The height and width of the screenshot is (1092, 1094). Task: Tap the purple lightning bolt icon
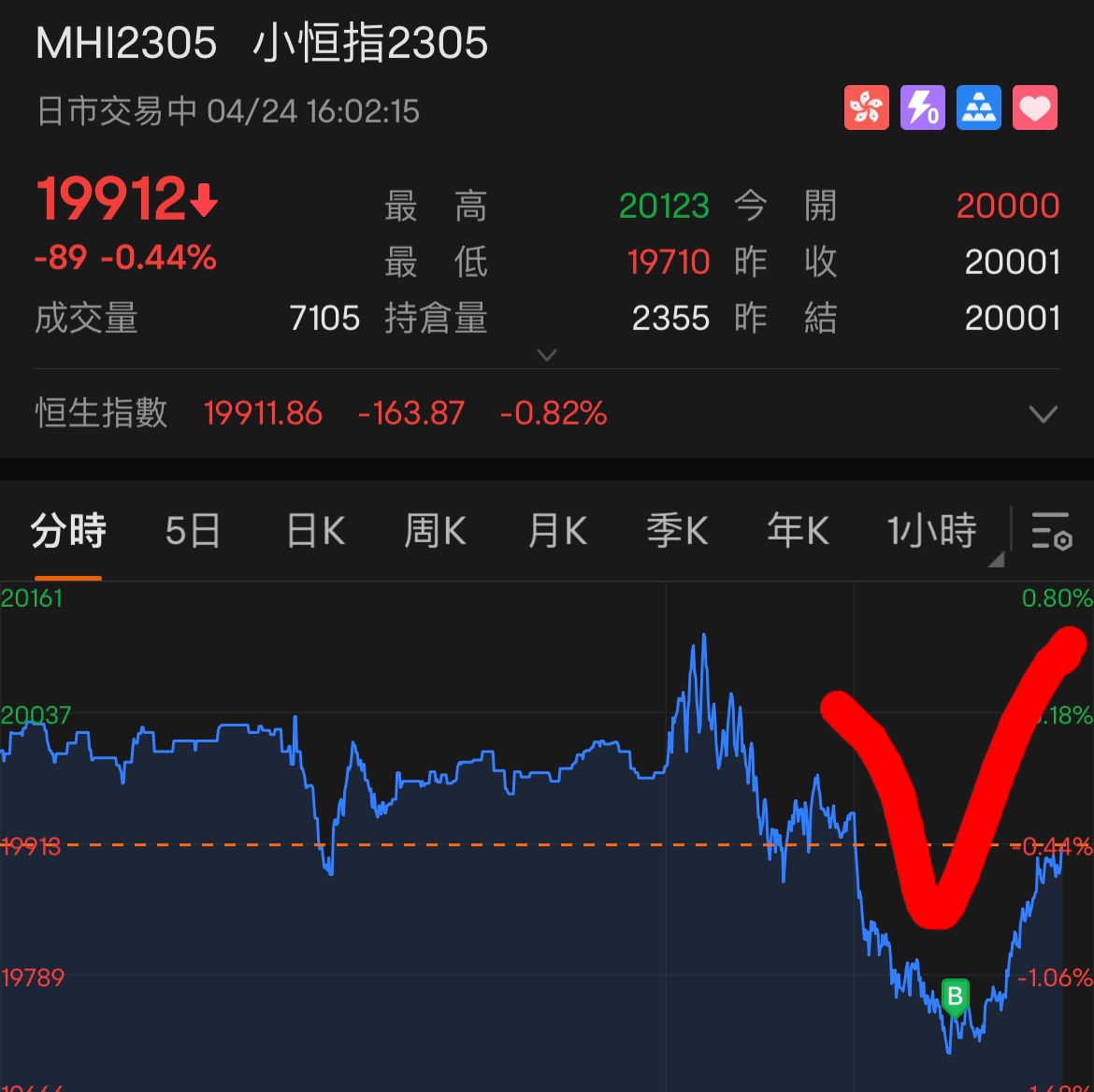[x=922, y=108]
